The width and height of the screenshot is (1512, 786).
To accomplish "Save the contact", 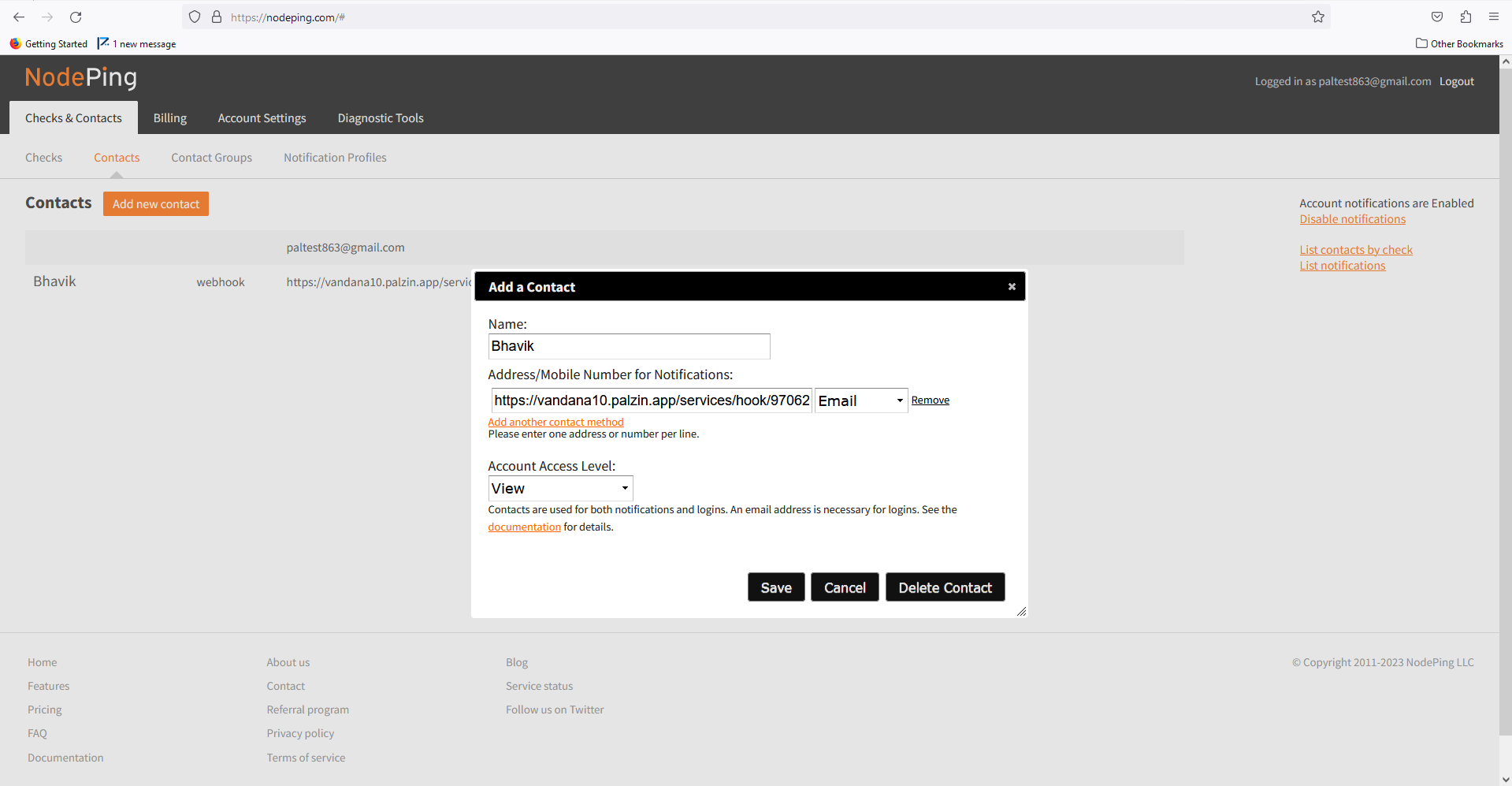I will [776, 587].
